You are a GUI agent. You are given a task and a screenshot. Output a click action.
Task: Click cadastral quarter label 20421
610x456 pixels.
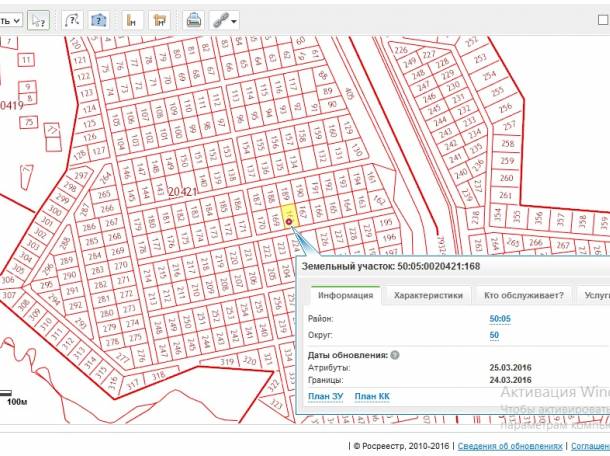[x=182, y=191]
